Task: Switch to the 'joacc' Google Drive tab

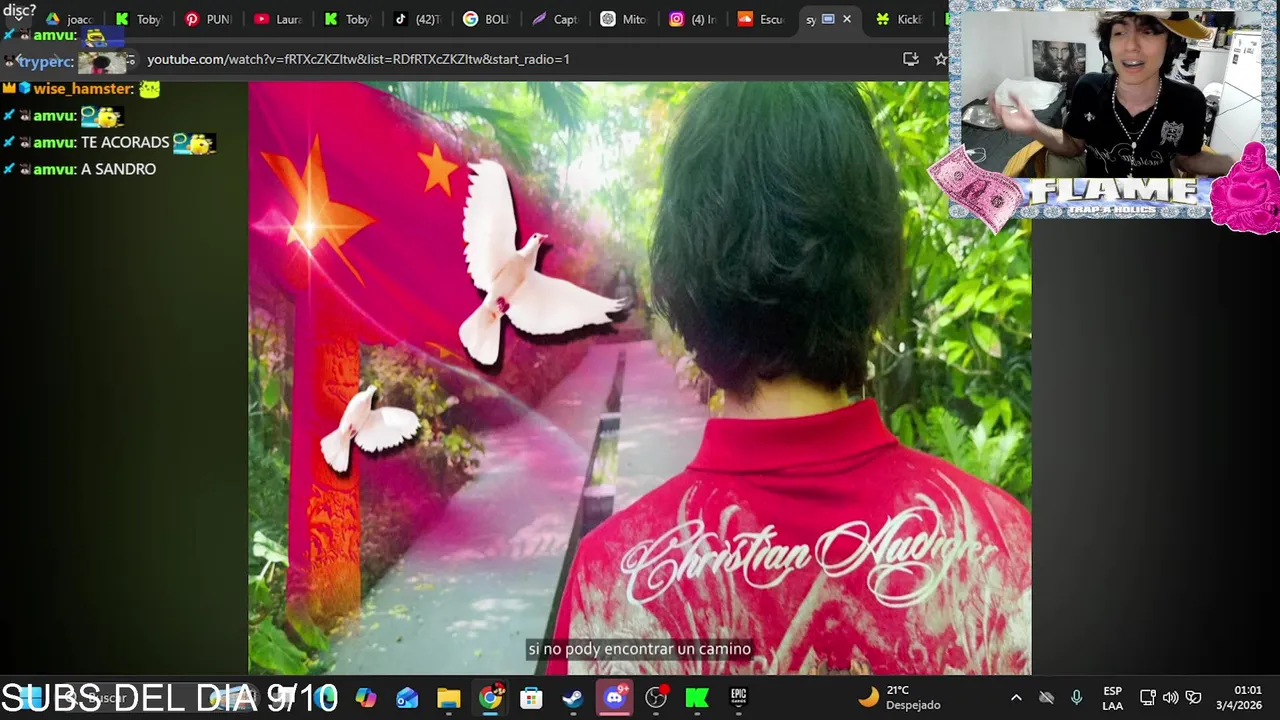Action: coord(70,19)
